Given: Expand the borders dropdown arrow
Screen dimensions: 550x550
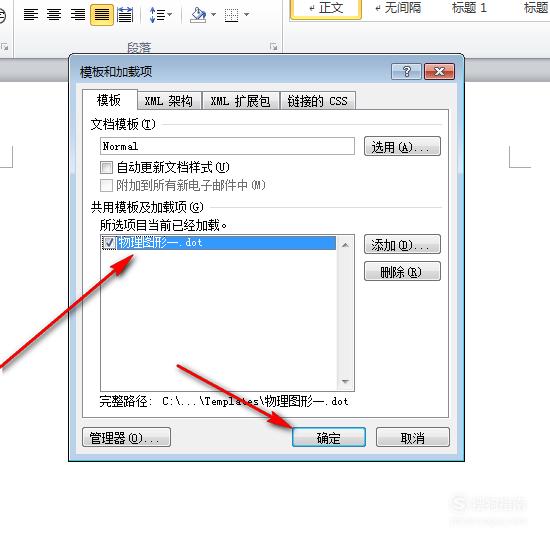Looking at the screenshot, I should click(x=247, y=14).
